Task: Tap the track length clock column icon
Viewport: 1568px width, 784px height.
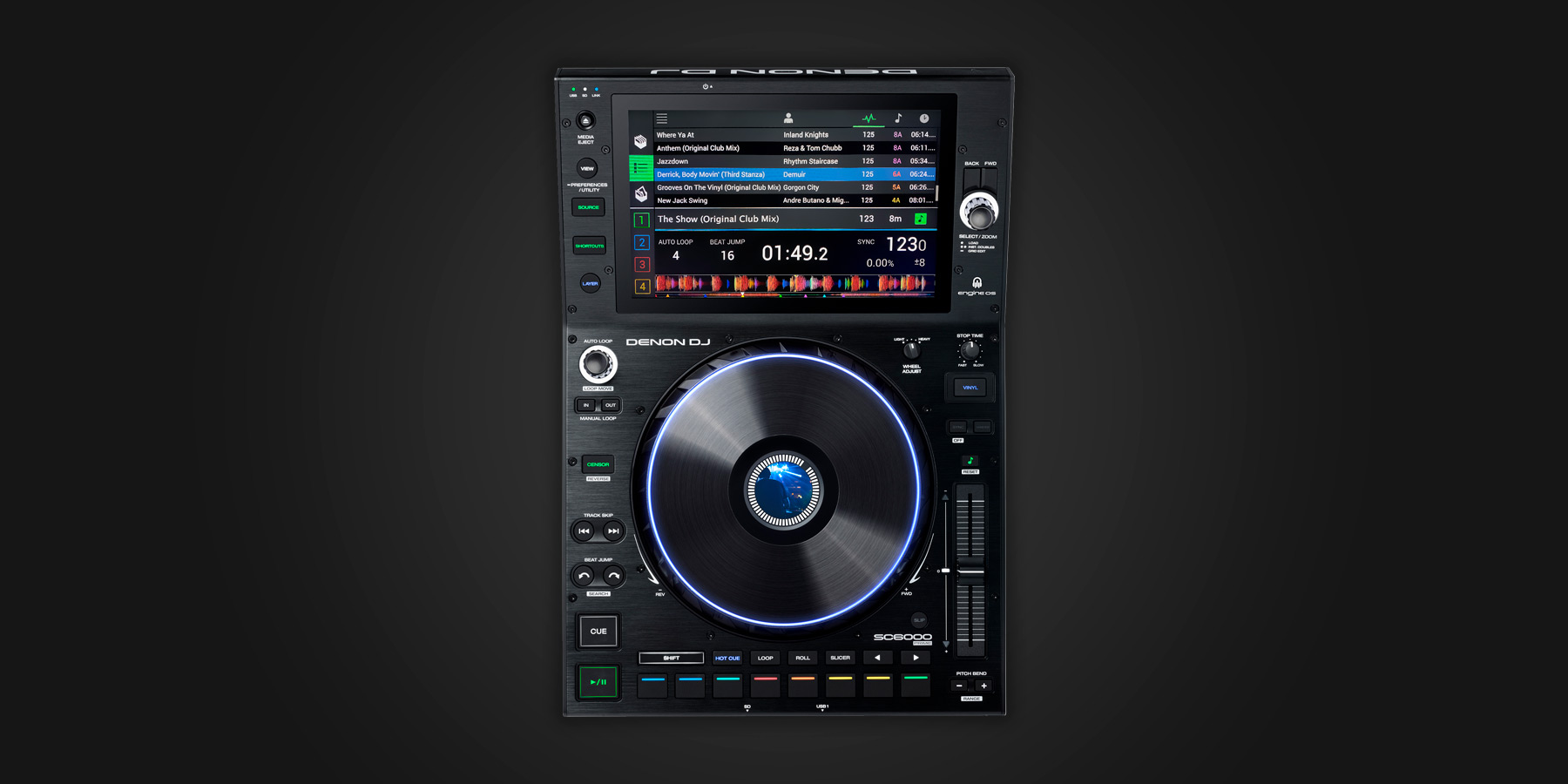Action: pyautogui.click(x=924, y=118)
